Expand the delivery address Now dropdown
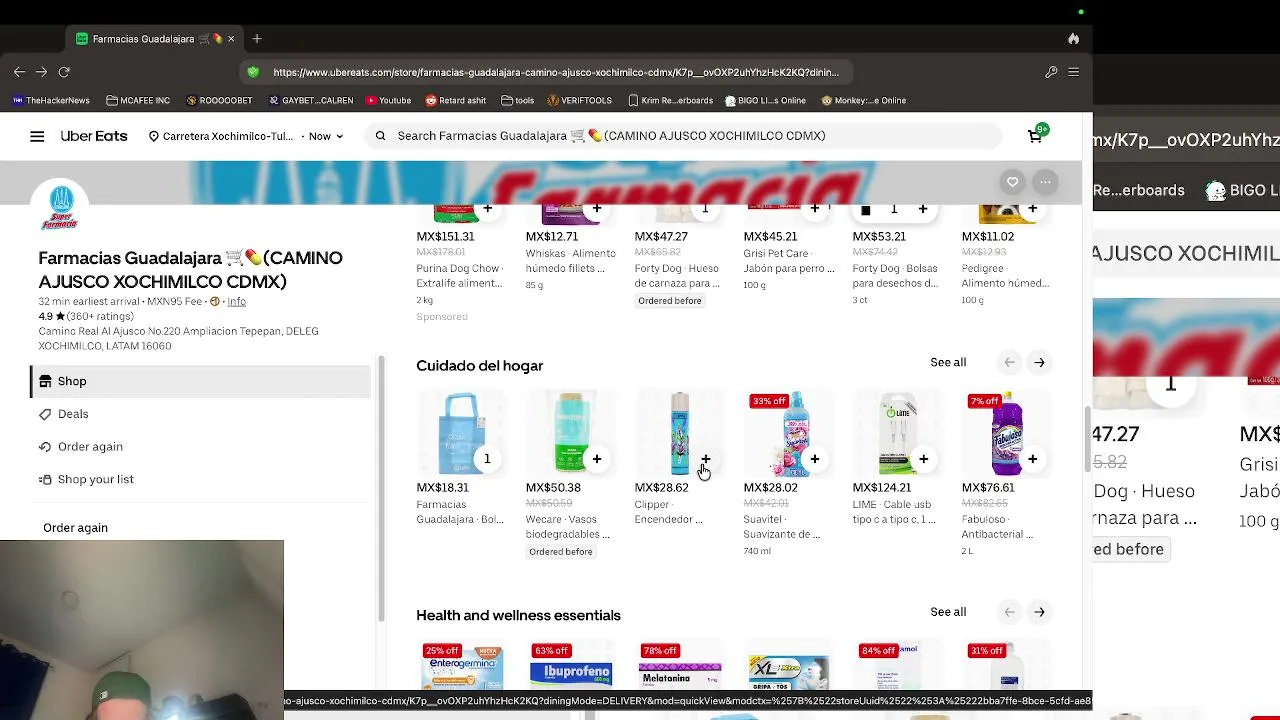Viewport: 1280px width, 720px height. [326, 136]
